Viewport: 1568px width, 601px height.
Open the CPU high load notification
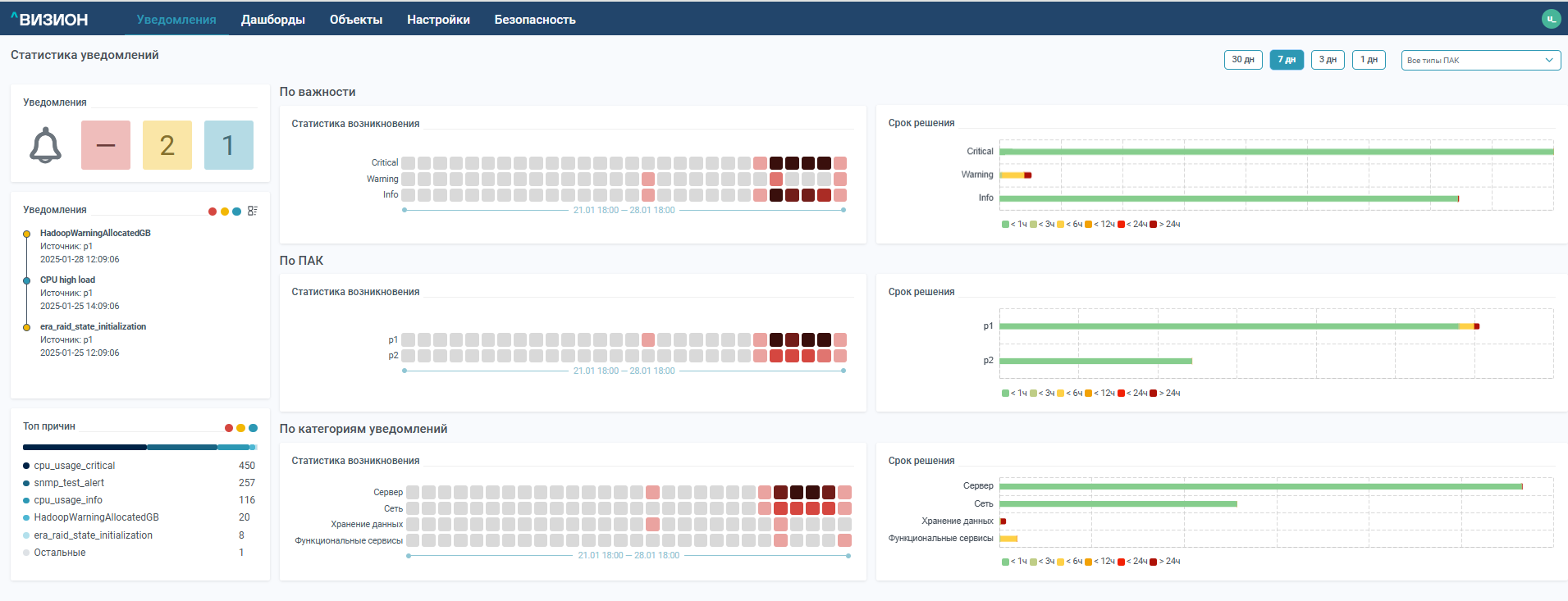click(67, 280)
